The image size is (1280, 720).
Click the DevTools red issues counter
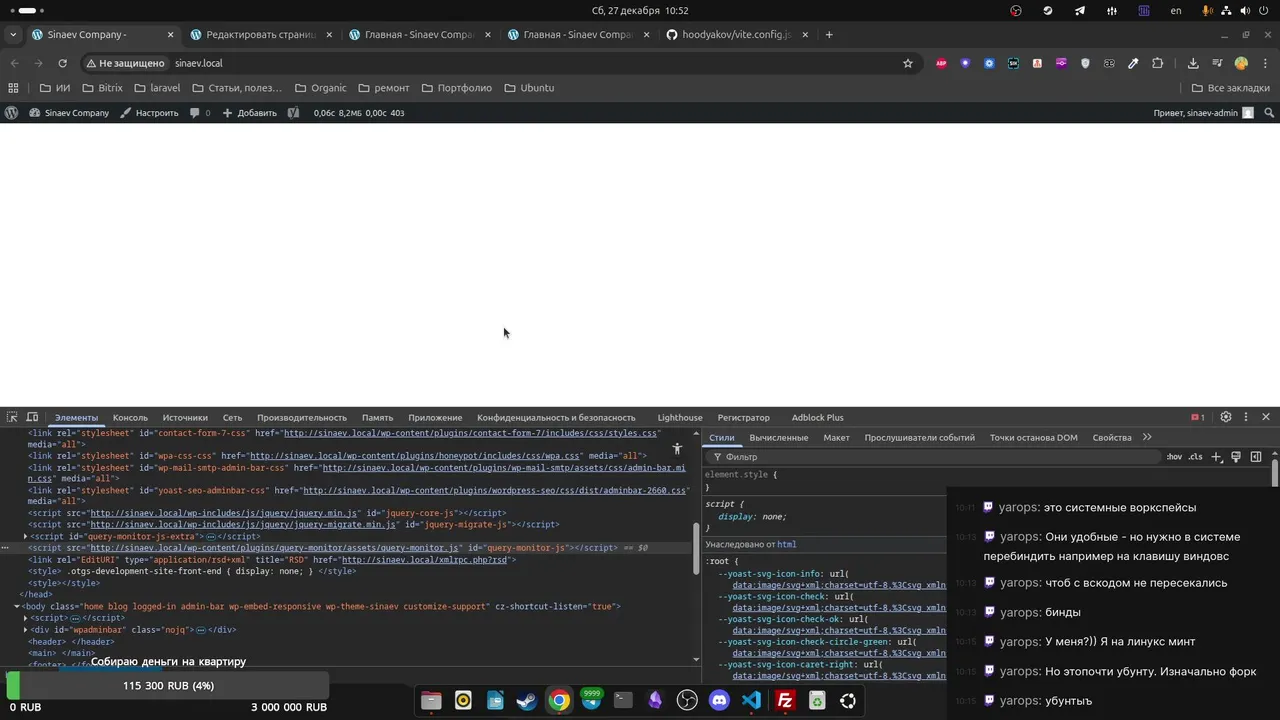1197,417
